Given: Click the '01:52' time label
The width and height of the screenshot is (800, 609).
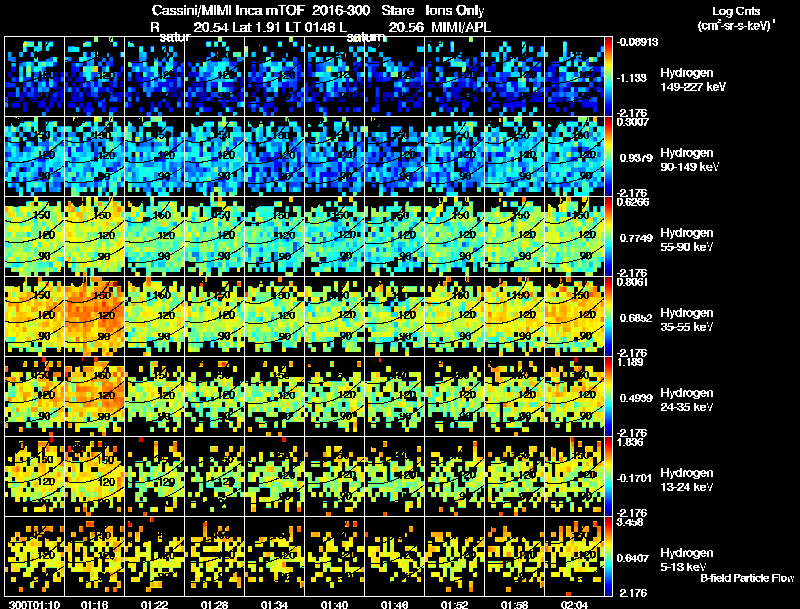Looking at the screenshot, I should click(x=455, y=604).
